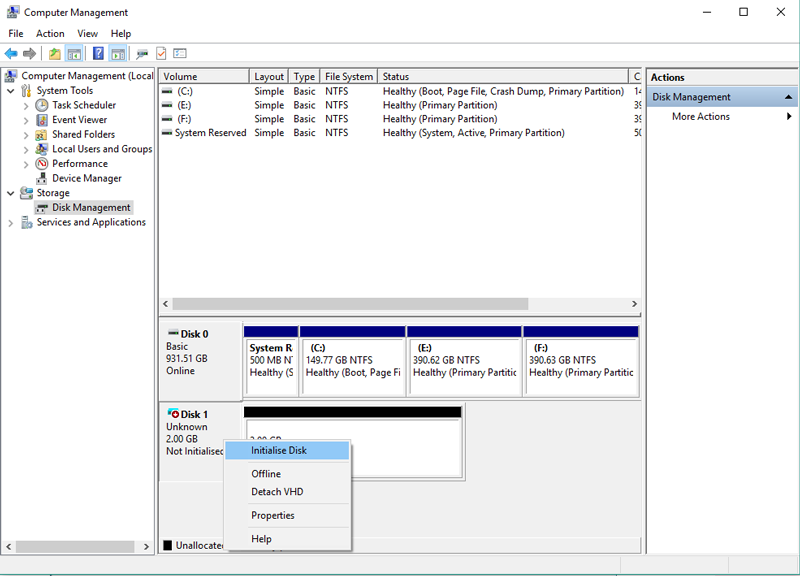Click the Task Scheduler clock icon
Viewport: 800px width, 576px height.
point(42,105)
